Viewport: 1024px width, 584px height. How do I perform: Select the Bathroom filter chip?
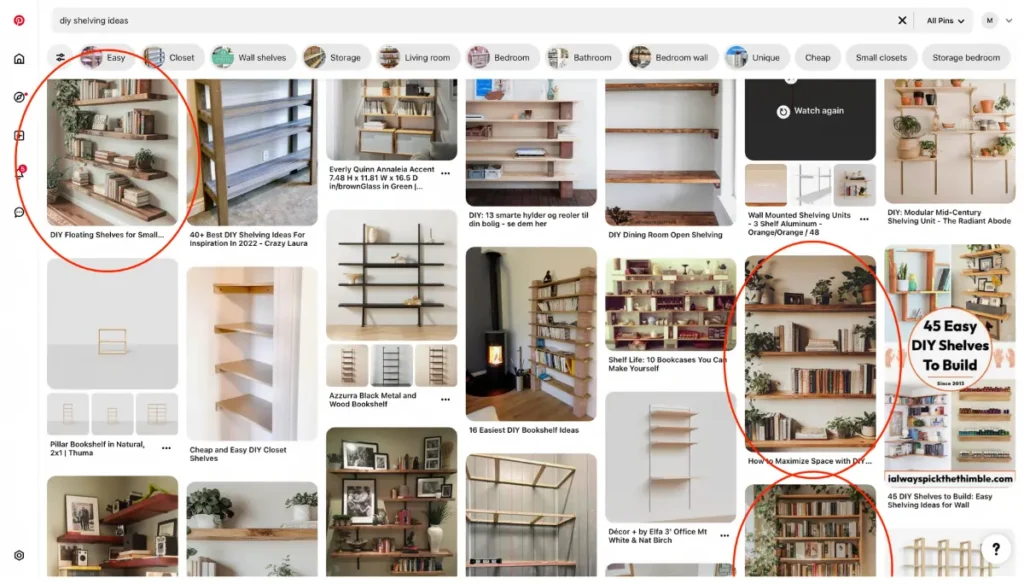click(x=583, y=57)
